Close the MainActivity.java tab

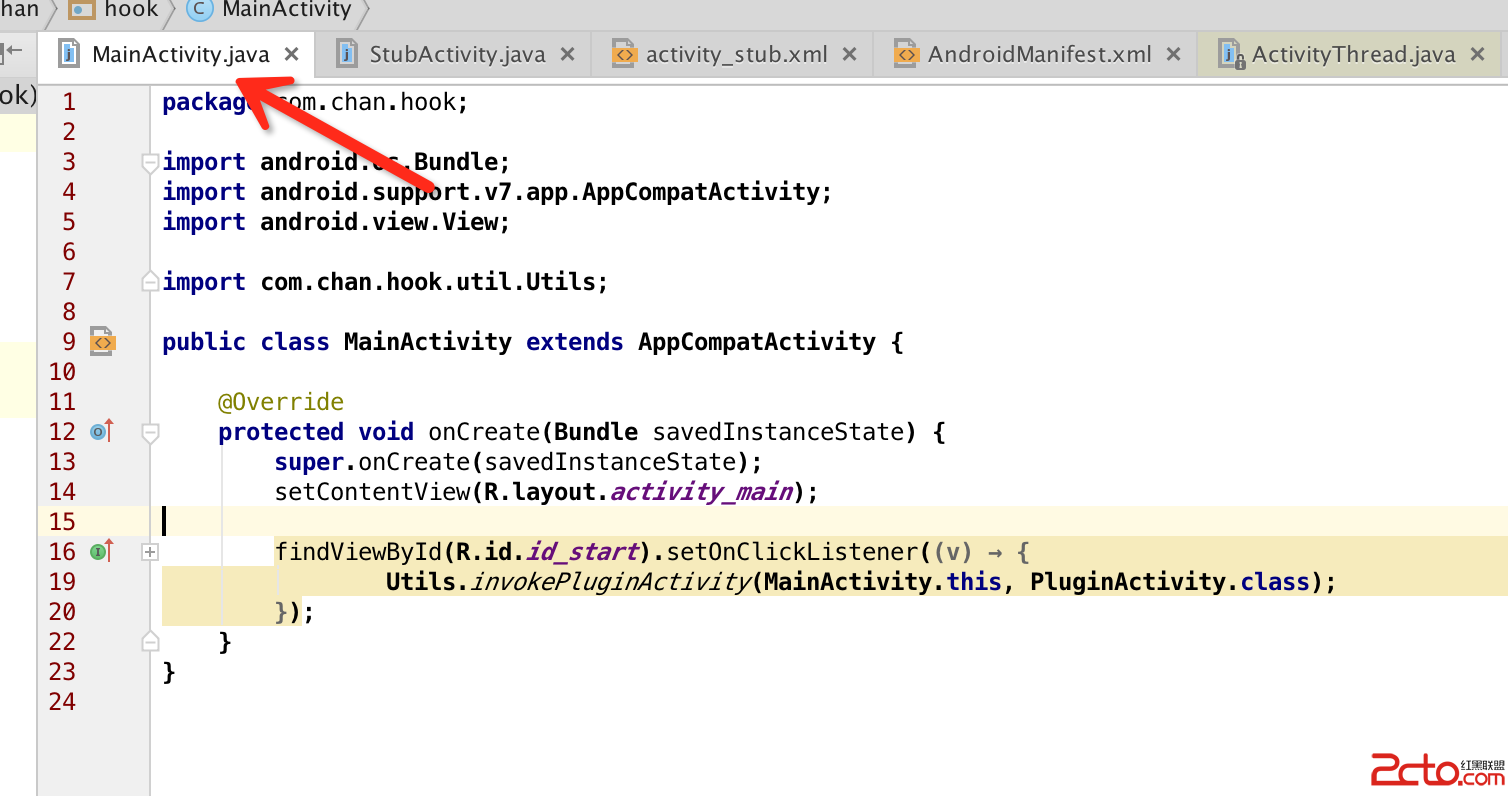[x=291, y=54]
